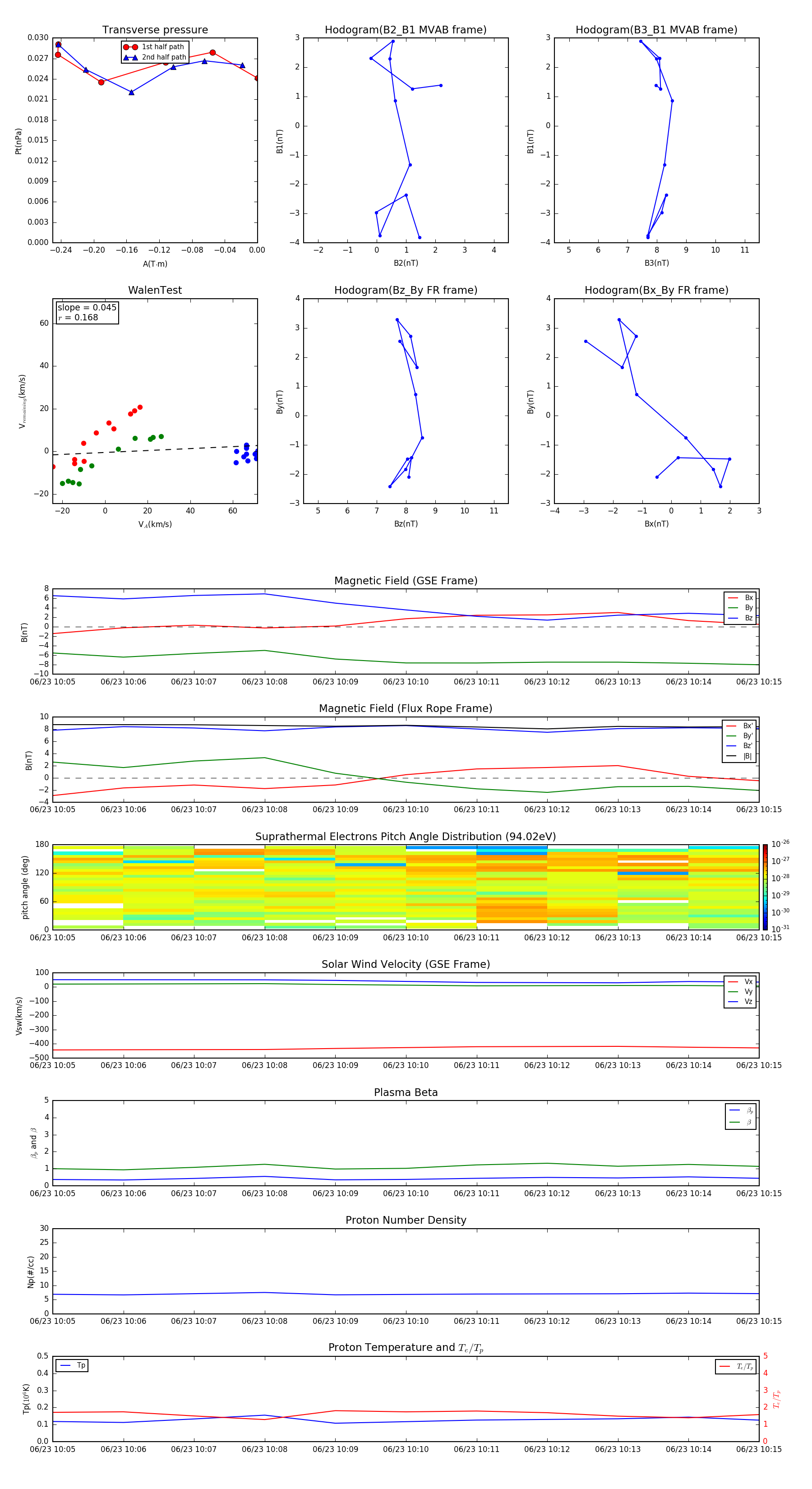Click the By(nT) label of Bz_By hodogram
This screenshot has height=1489, width=812.
pos(280,402)
